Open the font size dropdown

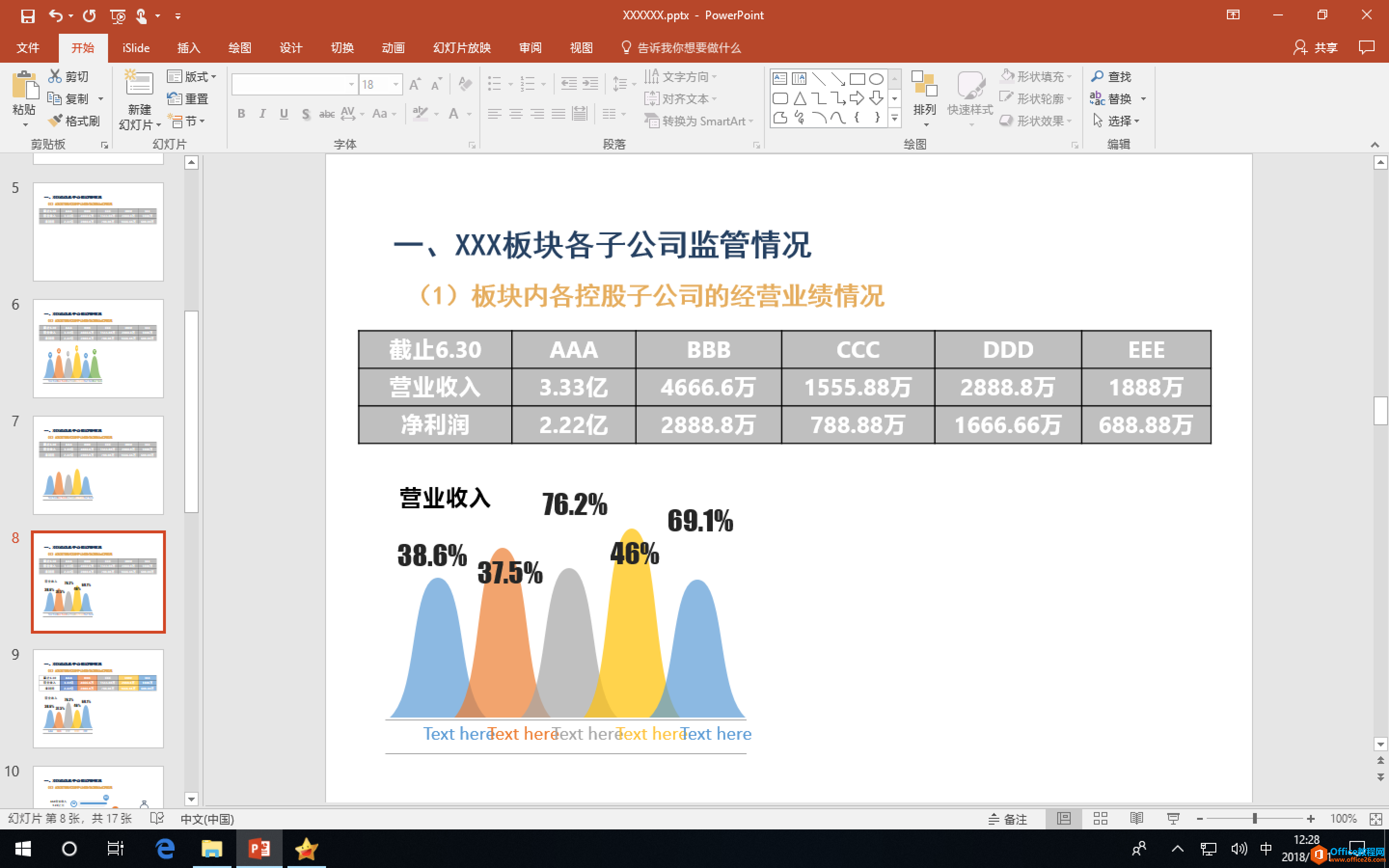pos(395,84)
